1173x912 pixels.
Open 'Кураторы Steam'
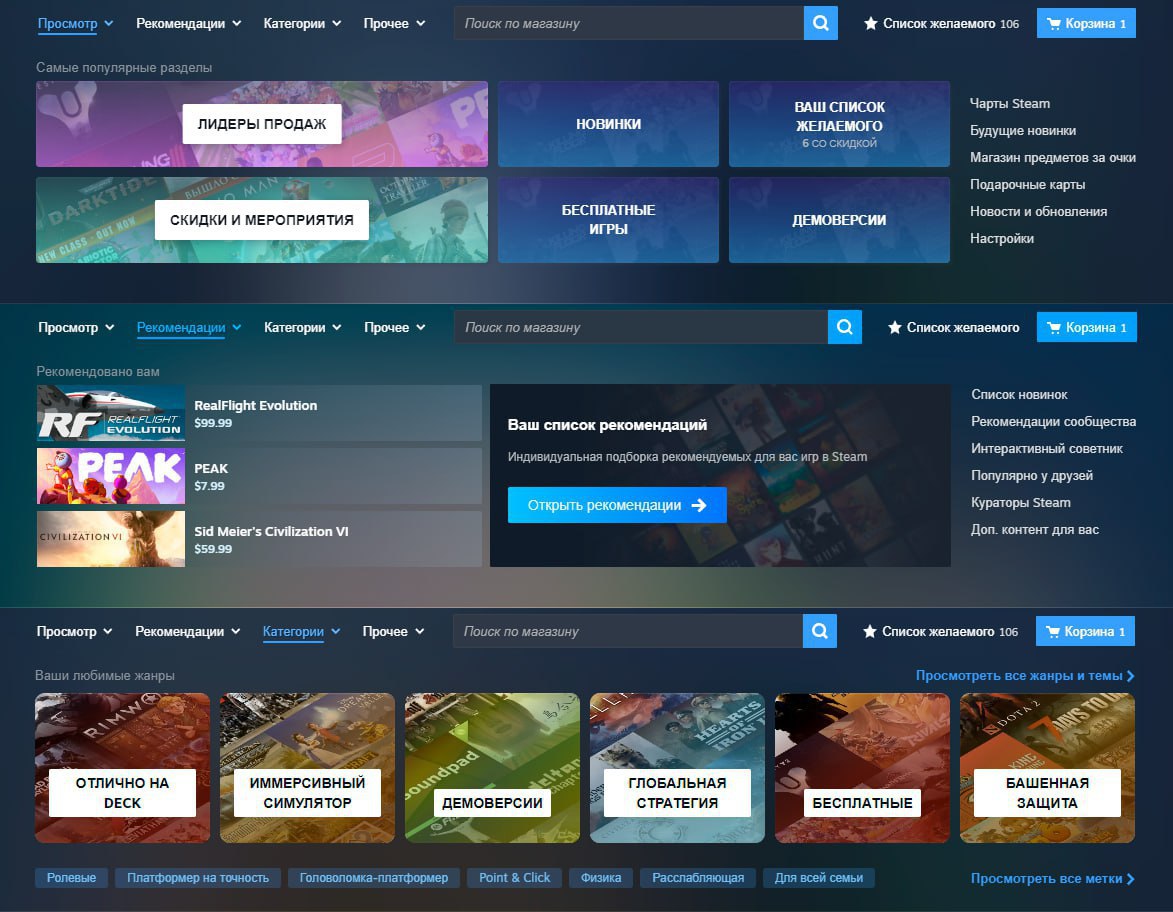[x=1020, y=502]
